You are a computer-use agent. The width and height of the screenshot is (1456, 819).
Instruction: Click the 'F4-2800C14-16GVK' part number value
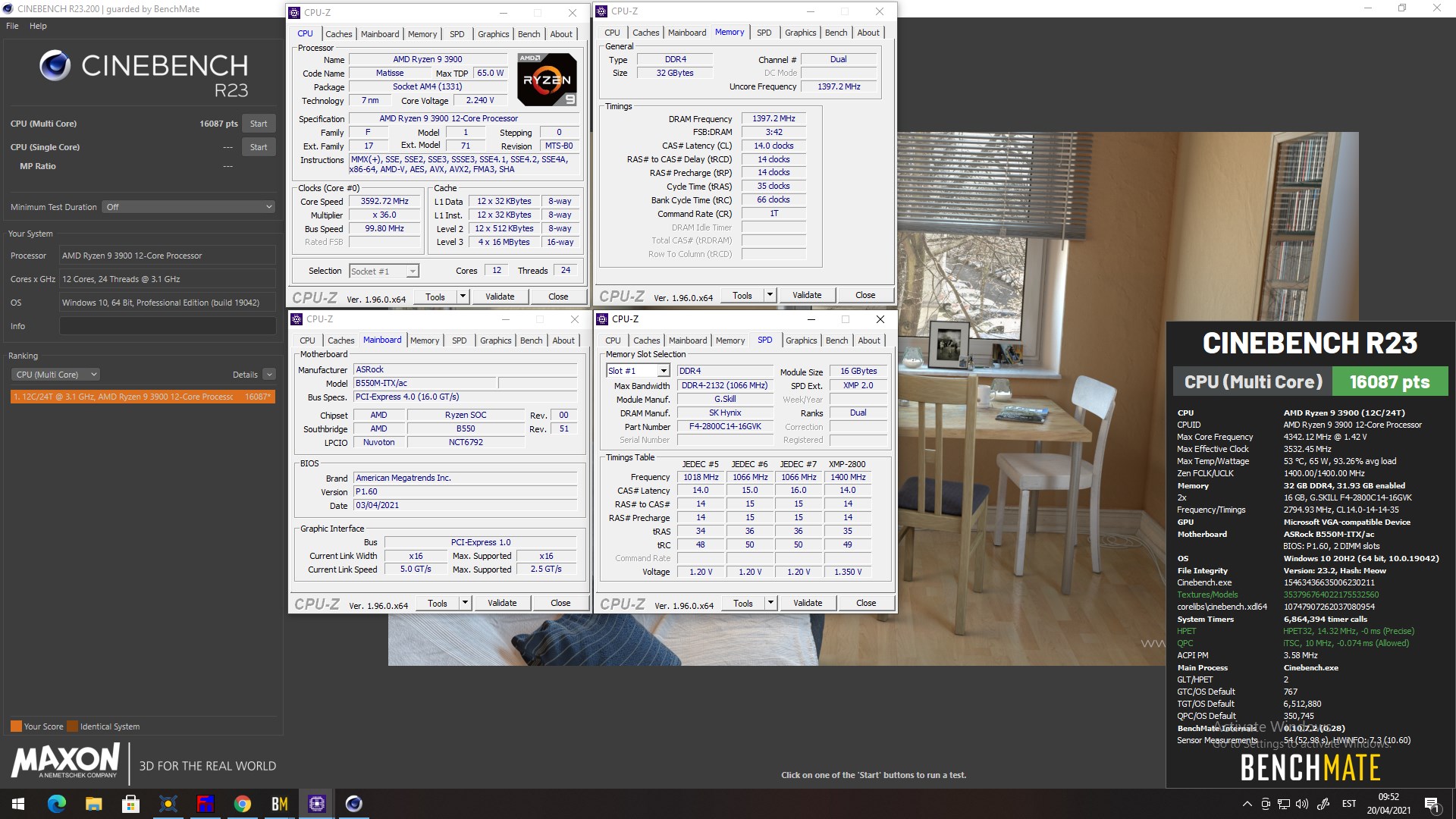click(x=725, y=427)
